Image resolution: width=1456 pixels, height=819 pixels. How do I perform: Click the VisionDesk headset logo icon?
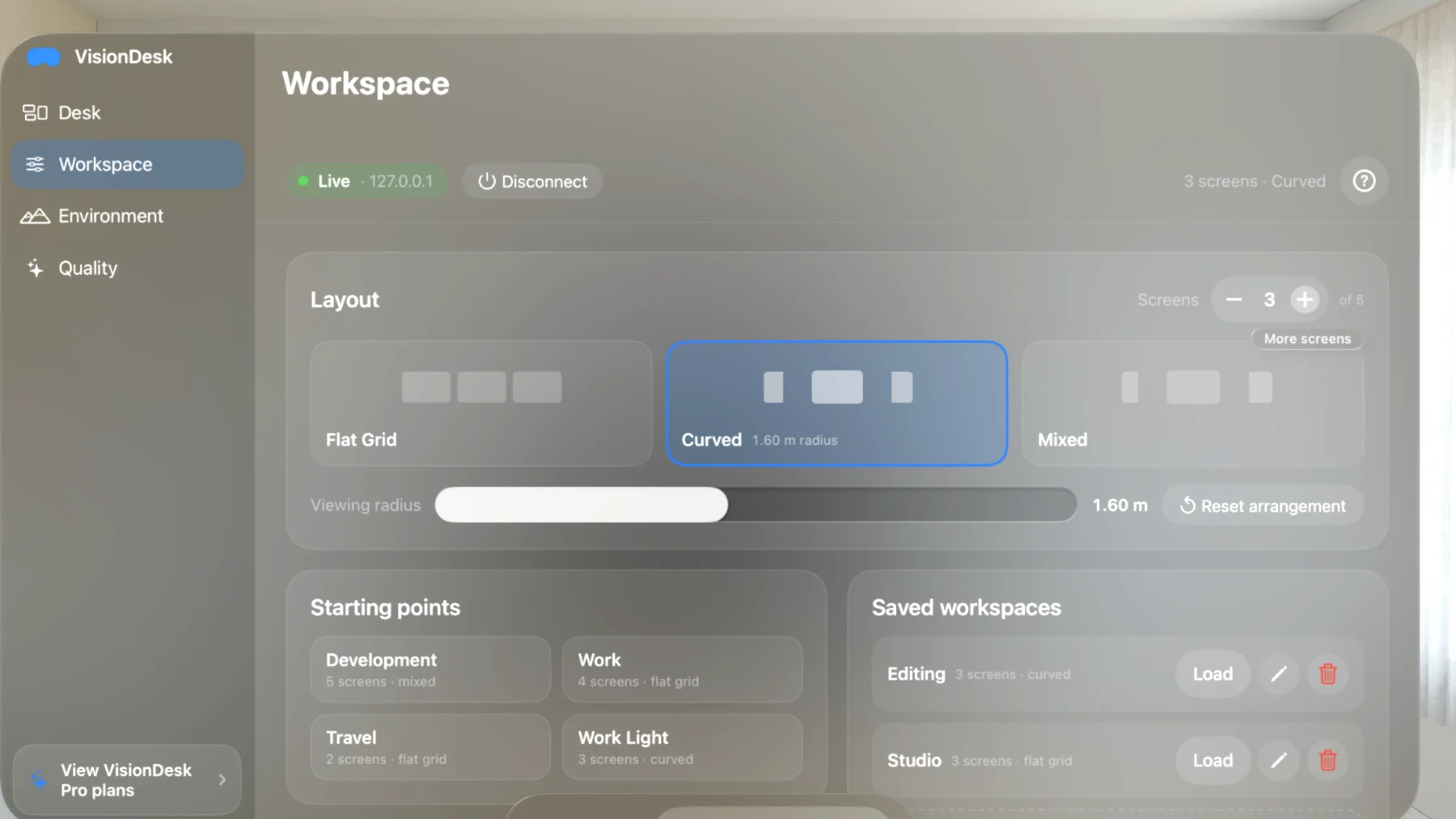click(x=44, y=57)
